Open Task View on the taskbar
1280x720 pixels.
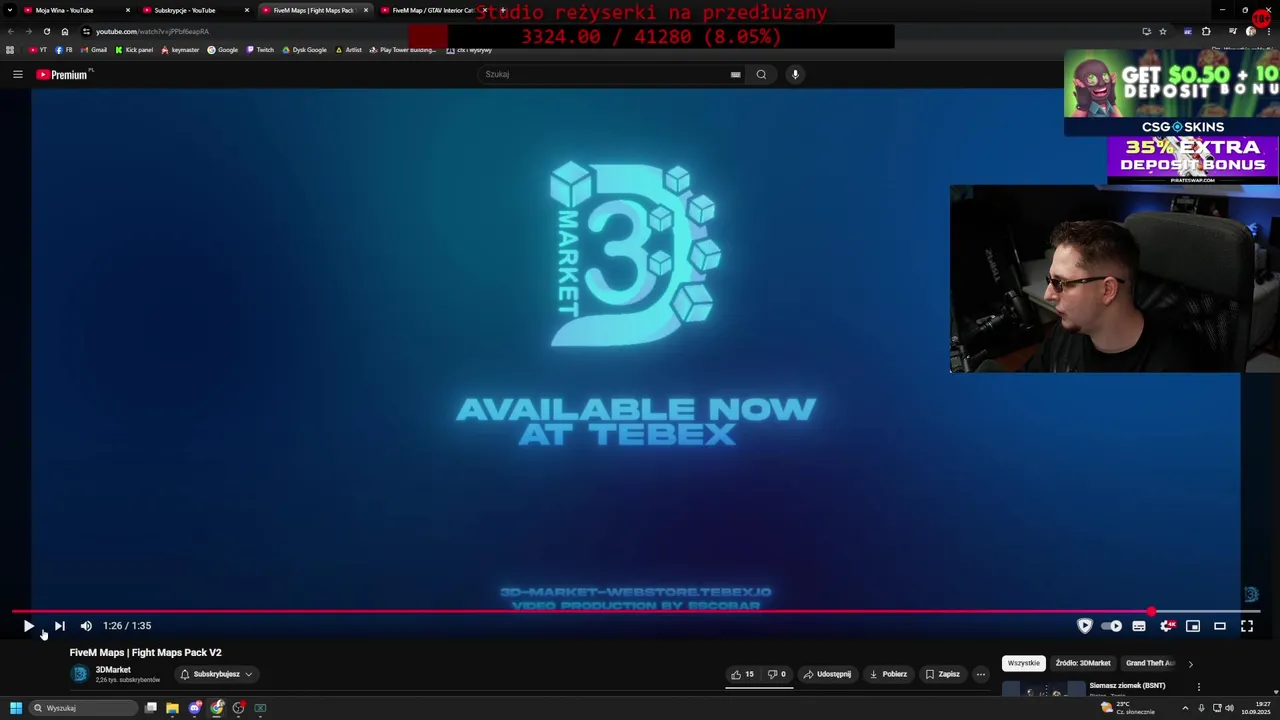(x=151, y=708)
